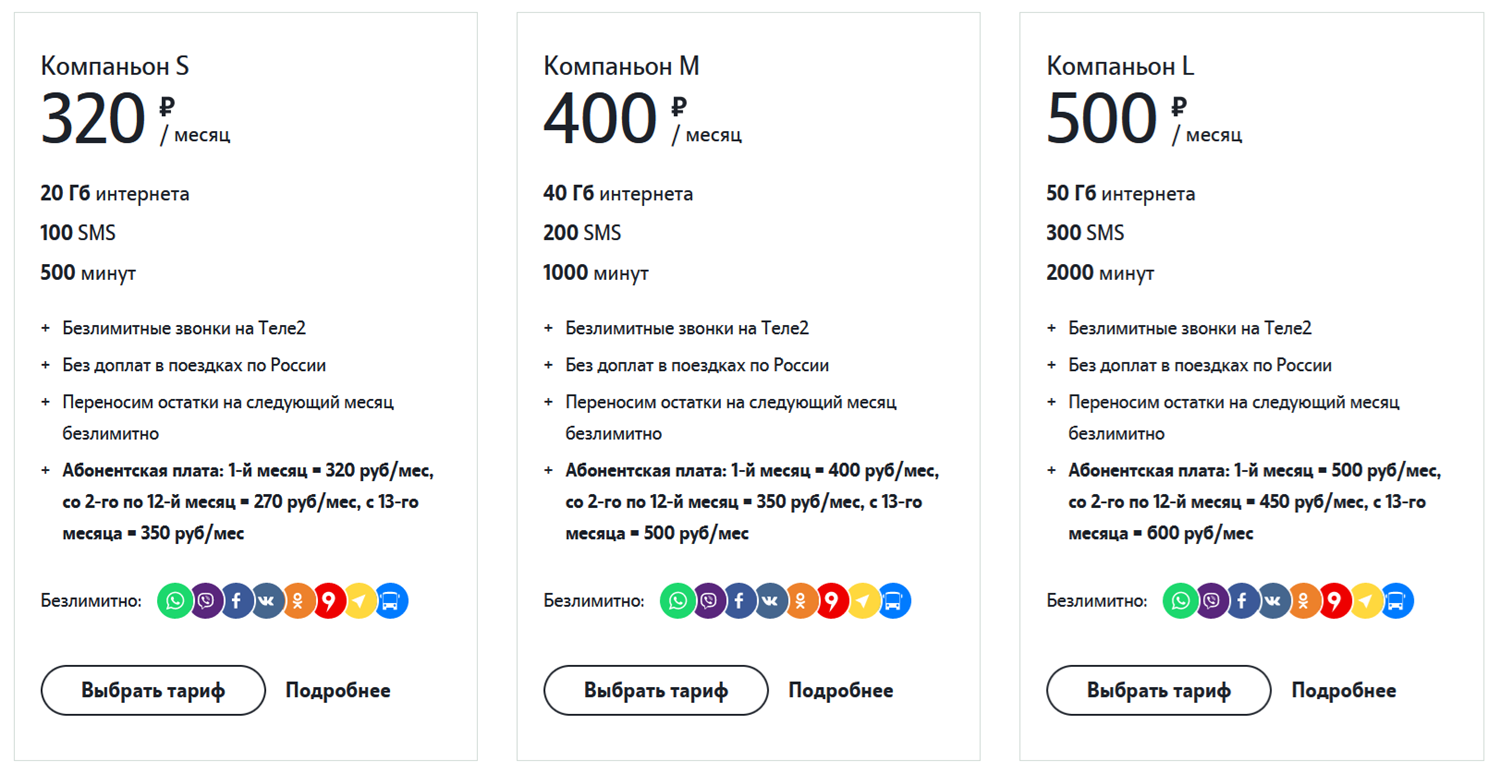Viewport: 1500px width, 773px height.
Task: Open the VK icon under Компаньон L
Action: click(1273, 601)
